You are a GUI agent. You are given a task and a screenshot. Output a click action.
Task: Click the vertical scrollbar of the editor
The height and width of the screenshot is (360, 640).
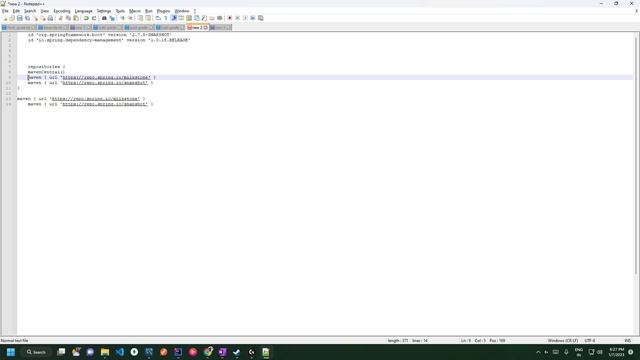[636, 155]
